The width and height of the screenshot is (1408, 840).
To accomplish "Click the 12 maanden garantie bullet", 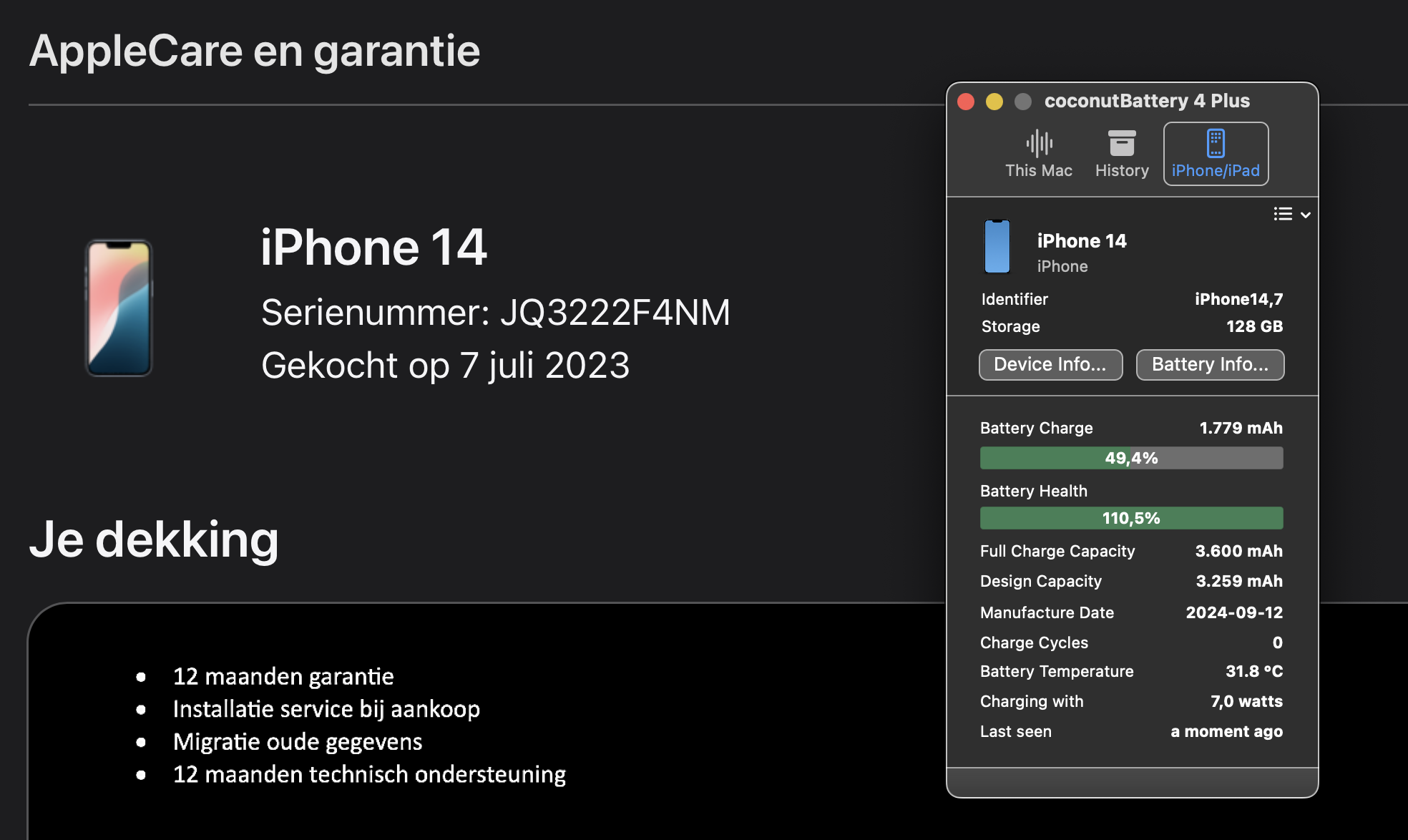I will 283,676.
